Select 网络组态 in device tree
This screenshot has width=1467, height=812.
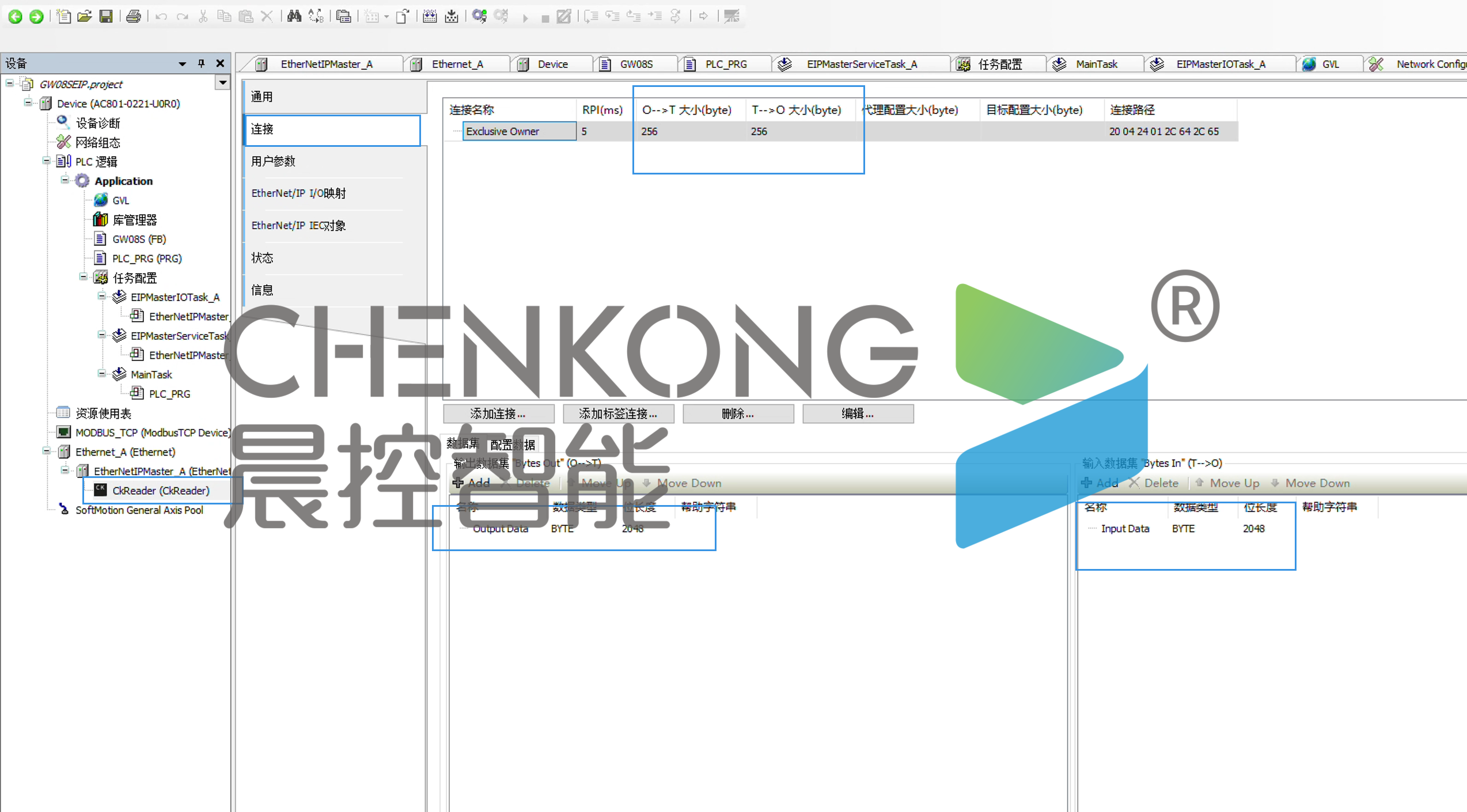point(98,142)
